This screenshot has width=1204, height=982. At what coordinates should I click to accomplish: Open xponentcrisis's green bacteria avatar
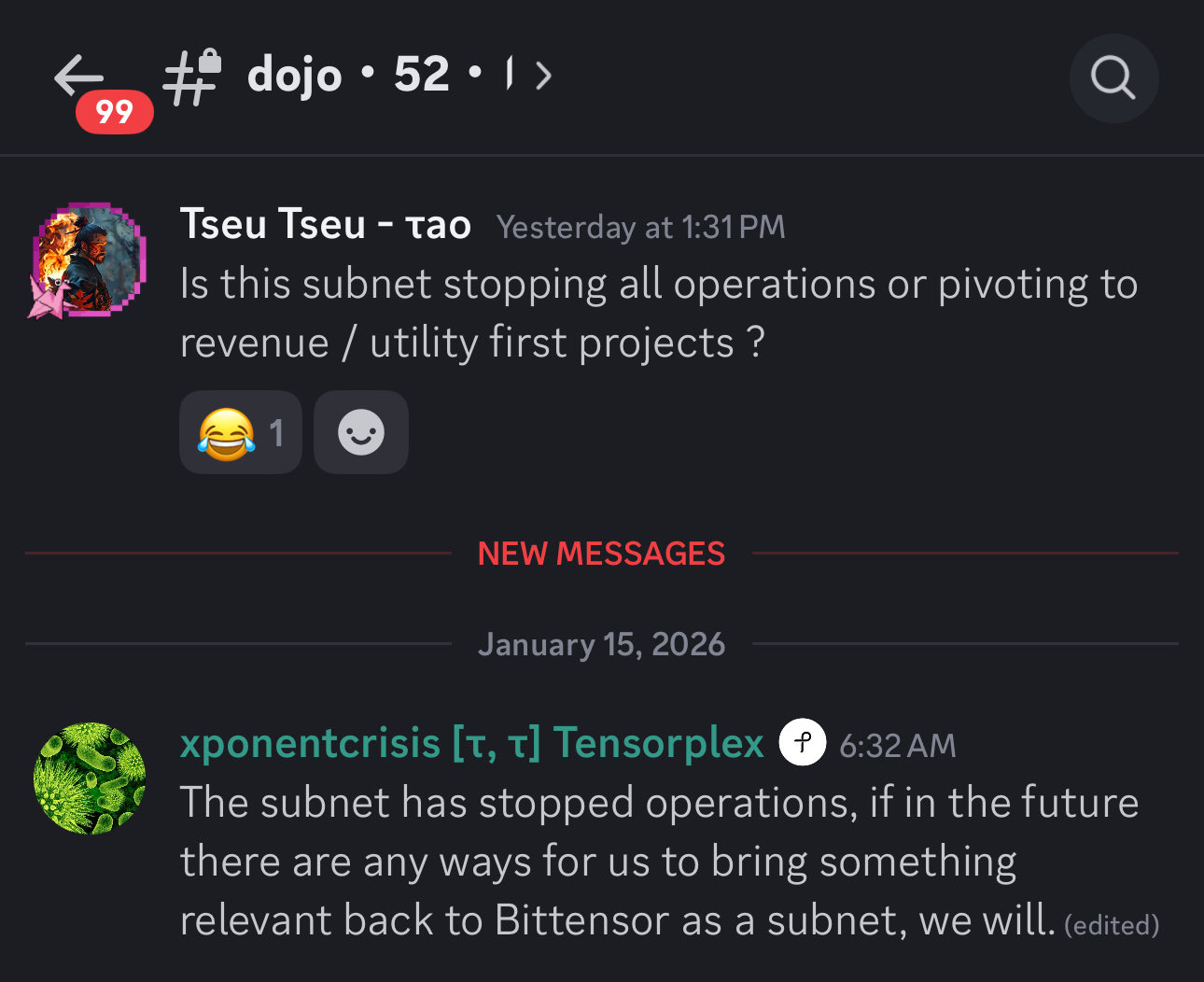tap(90, 777)
